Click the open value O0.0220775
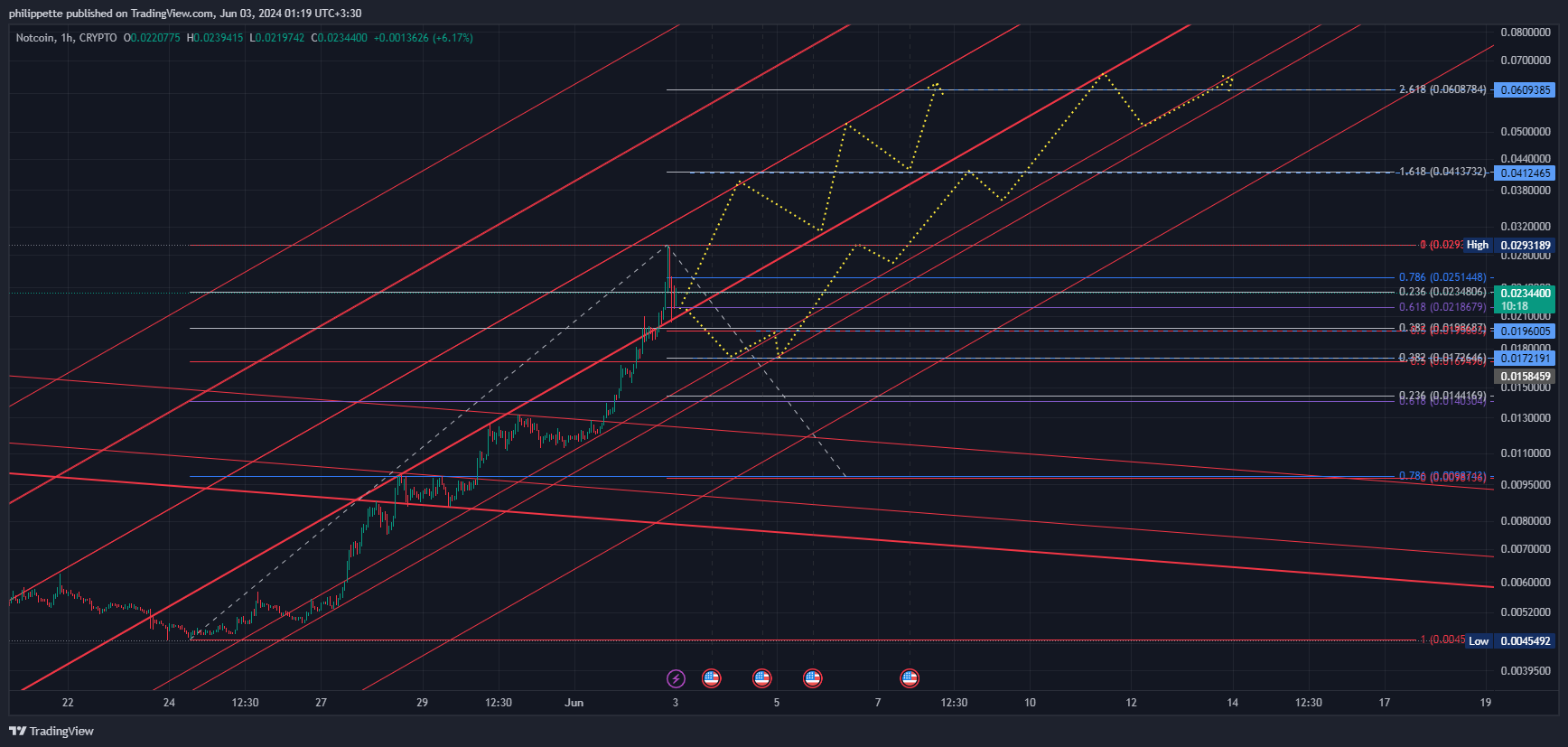This screenshot has width=1568, height=747. pos(152,38)
